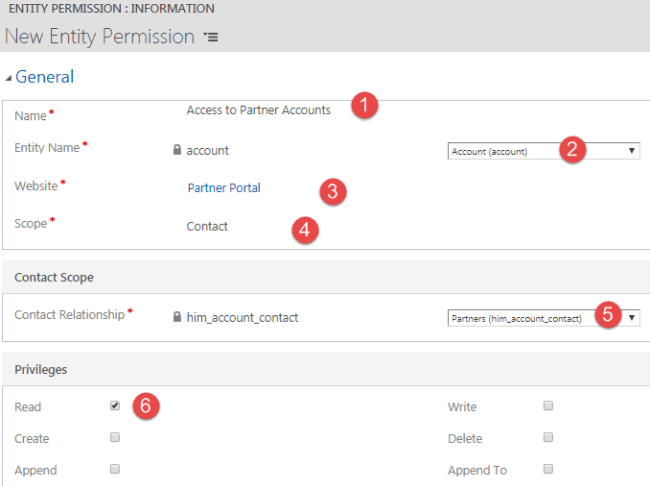The width and height of the screenshot is (650, 486).
Task: Click the Name field value Access to Partner Accounts
Action: click(258, 110)
